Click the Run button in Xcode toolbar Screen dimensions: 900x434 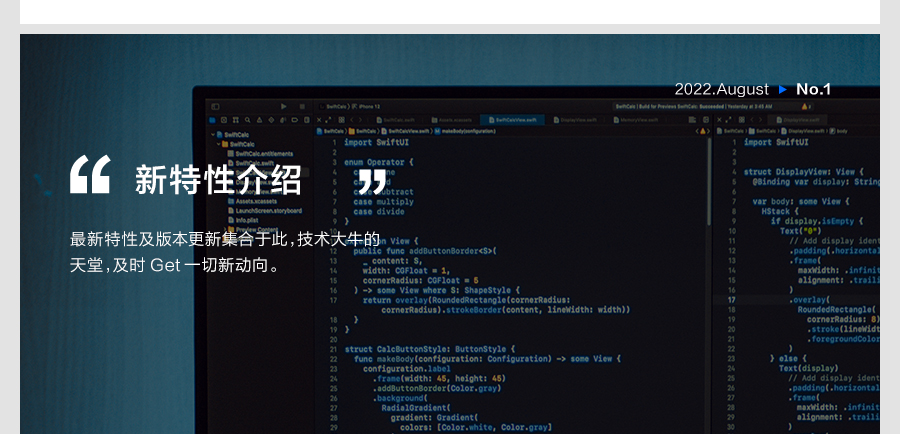coord(285,105)
